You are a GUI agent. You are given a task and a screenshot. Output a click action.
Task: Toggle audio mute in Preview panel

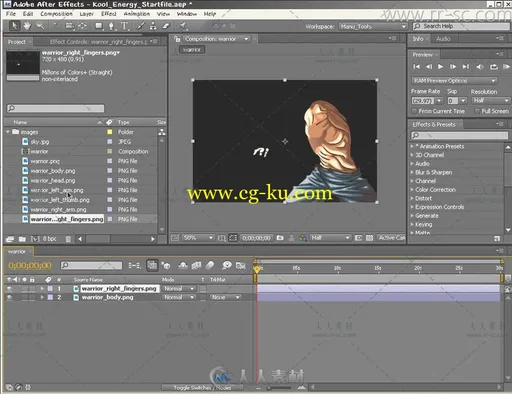click(x=480, y=67)
